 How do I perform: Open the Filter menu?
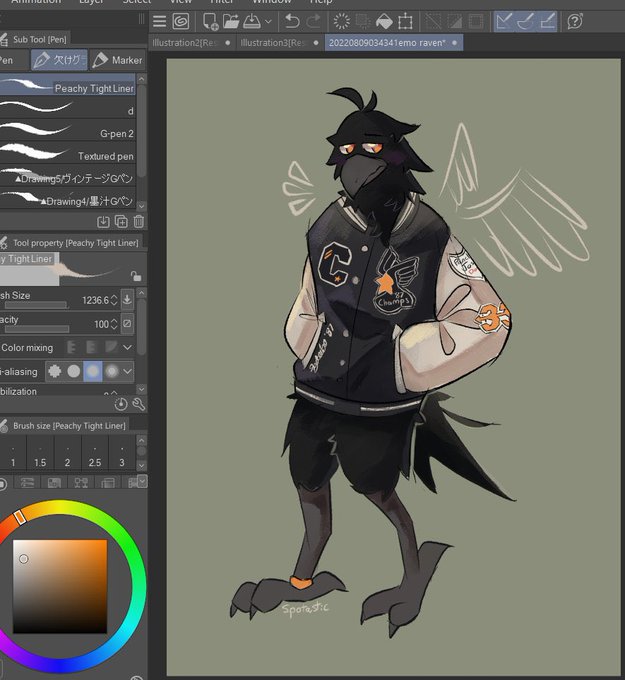pyautogui.click(x=222, y=2)
